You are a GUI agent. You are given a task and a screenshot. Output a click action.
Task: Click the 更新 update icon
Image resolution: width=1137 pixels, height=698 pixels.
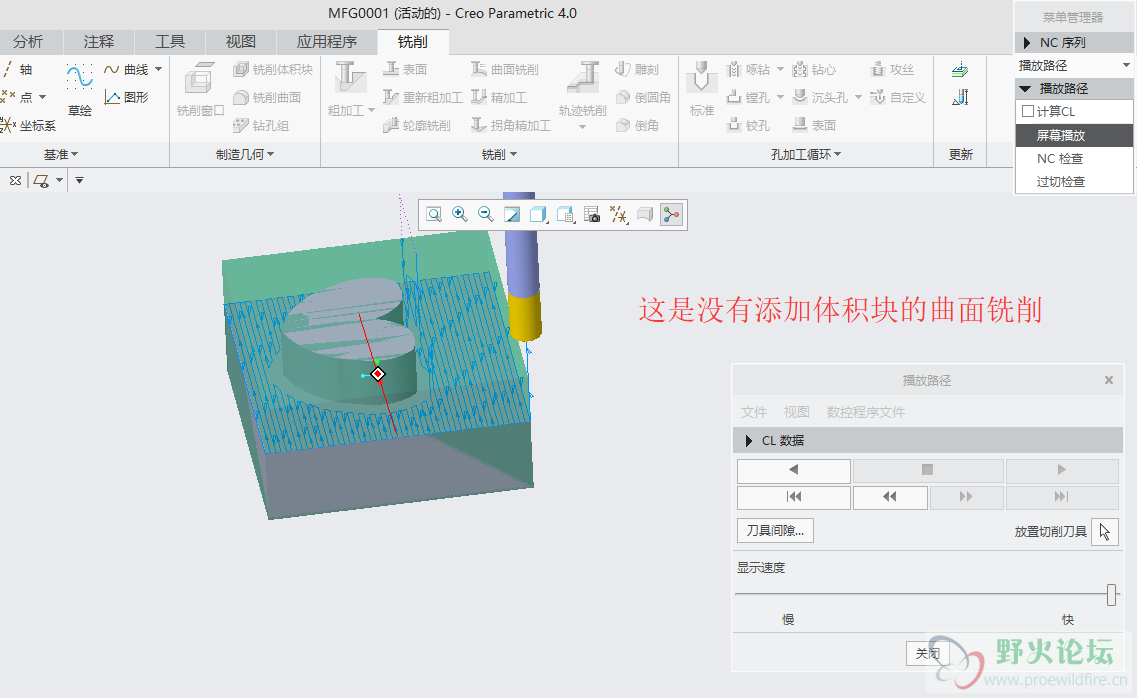960,70
